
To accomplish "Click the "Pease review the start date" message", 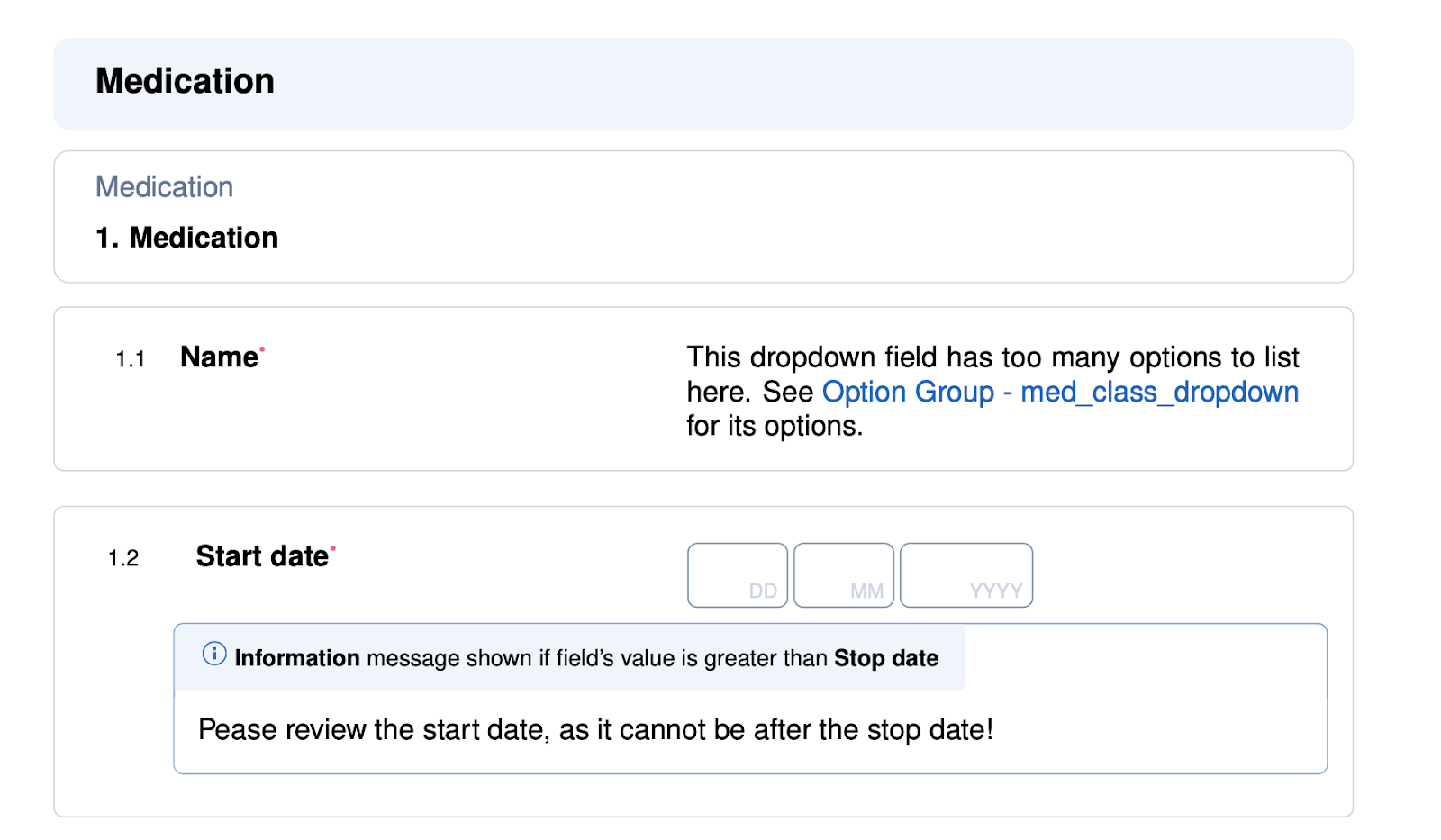I will tap(594, 729).
